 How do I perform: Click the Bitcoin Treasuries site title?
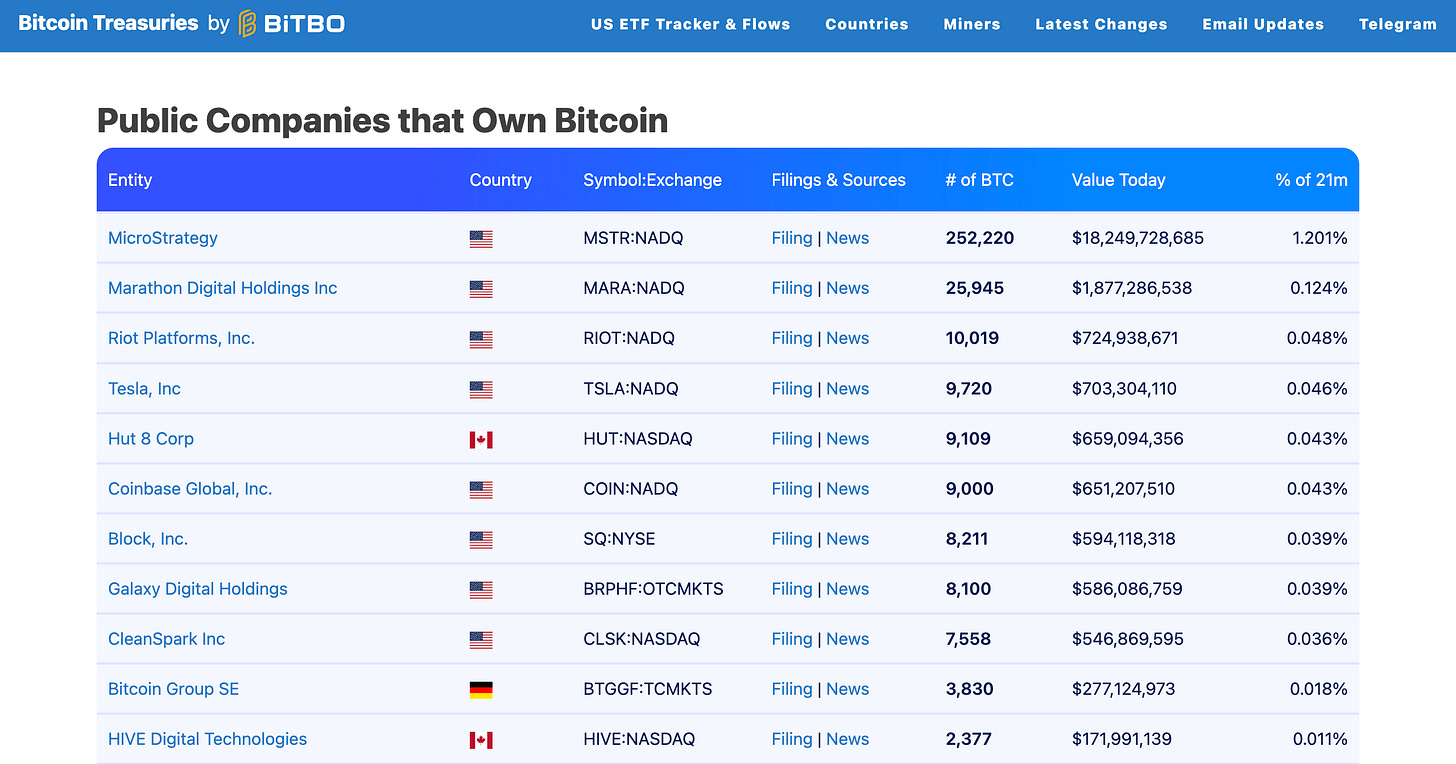pos(108,23)
